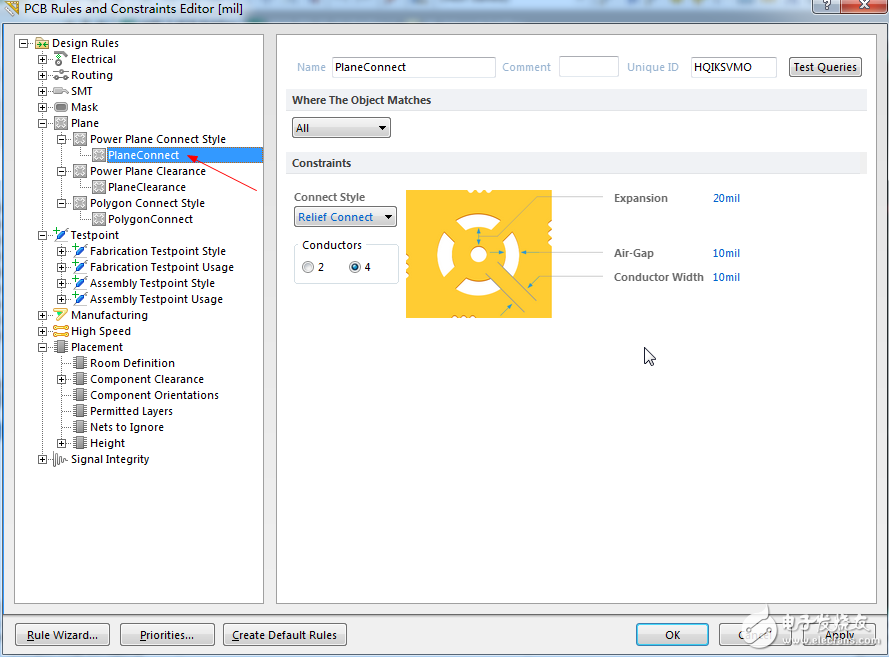The image size is (889, 657).
Task: Click the Unique ID field
Action: [733, 67]
